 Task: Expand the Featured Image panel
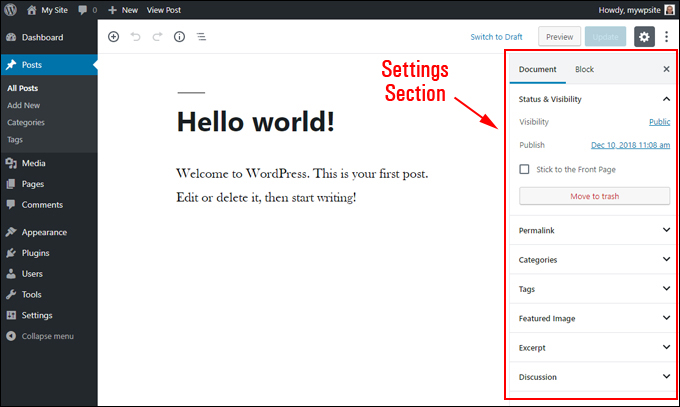point(592,318)
